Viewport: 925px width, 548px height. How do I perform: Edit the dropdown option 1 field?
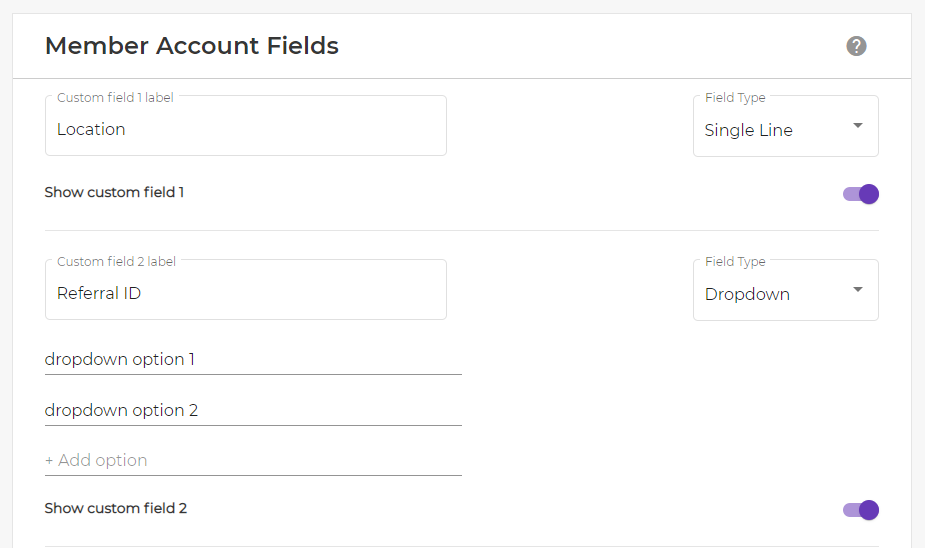click(253, 359)
